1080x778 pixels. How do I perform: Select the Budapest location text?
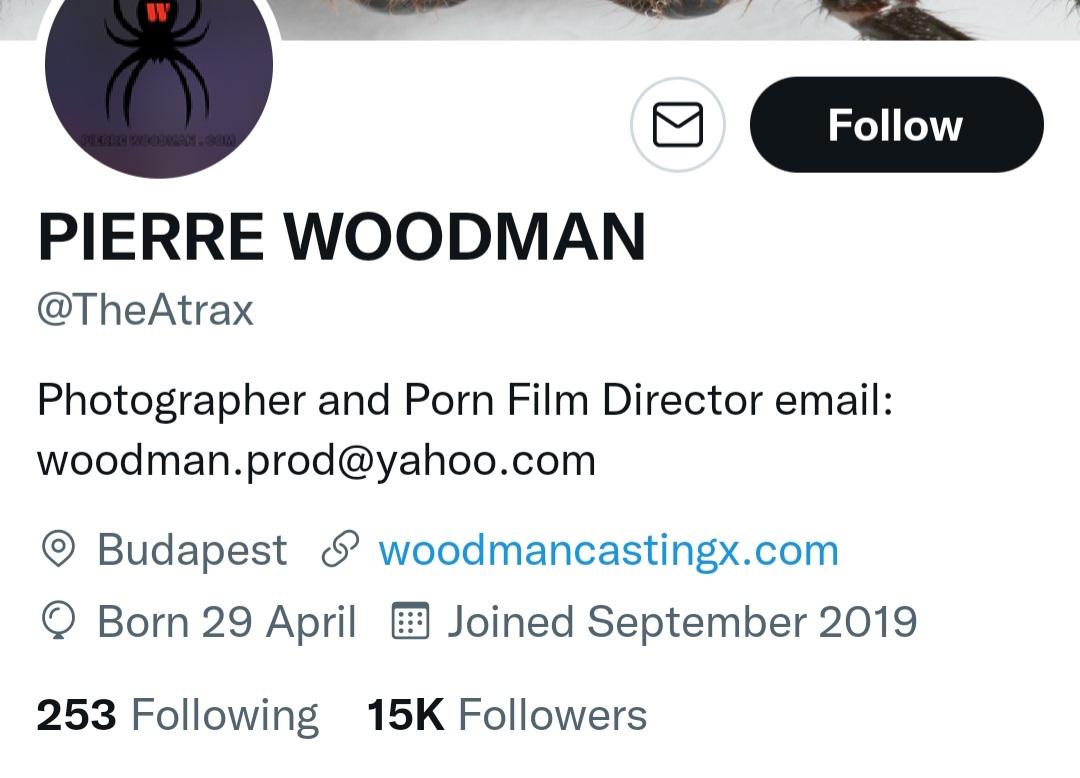click(192, 550)
